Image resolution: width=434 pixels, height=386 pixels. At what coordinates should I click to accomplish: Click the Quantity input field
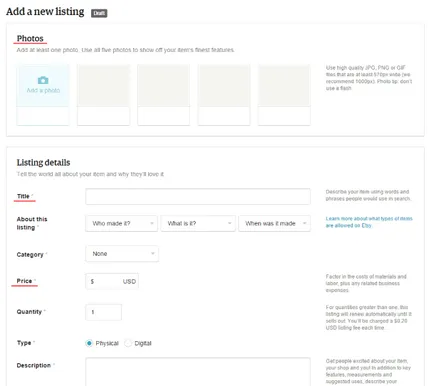[104, 312]
